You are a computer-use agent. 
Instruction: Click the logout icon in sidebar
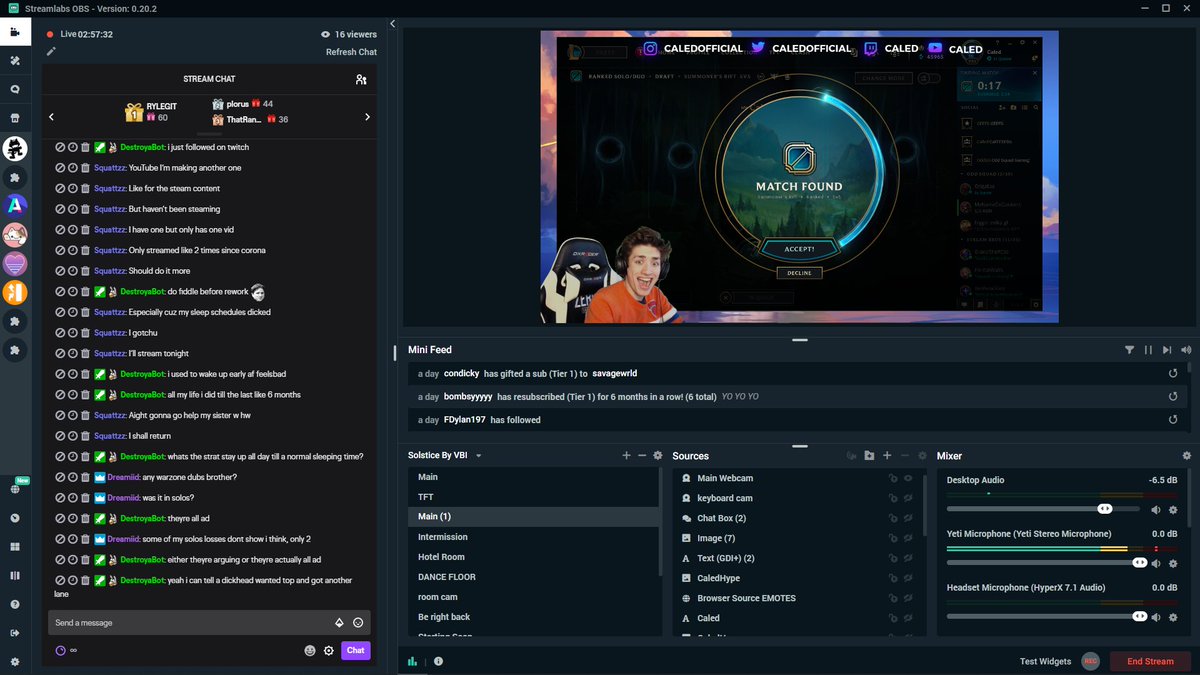point(14,633)
